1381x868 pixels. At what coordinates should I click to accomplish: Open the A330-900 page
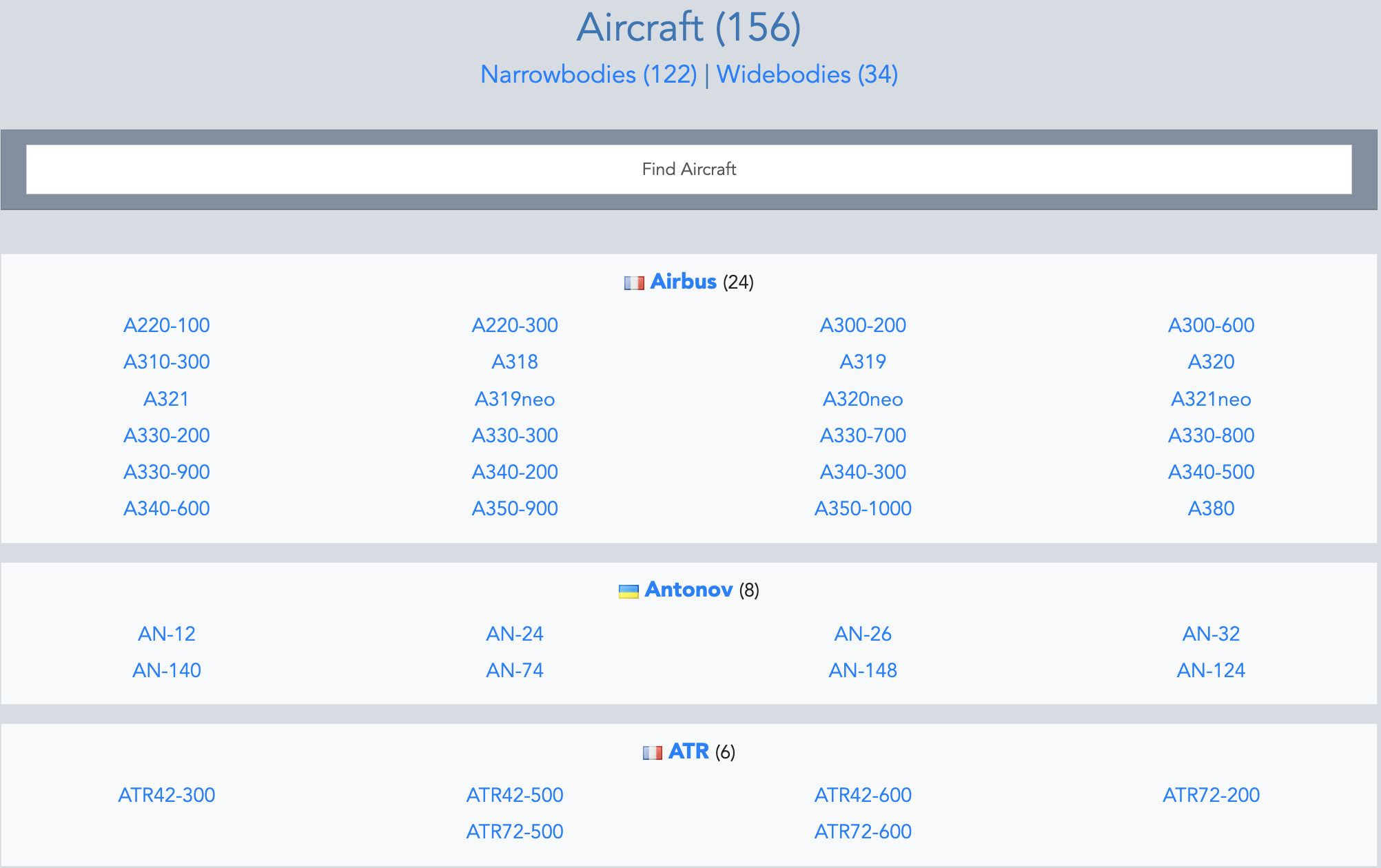coord(167,472)
